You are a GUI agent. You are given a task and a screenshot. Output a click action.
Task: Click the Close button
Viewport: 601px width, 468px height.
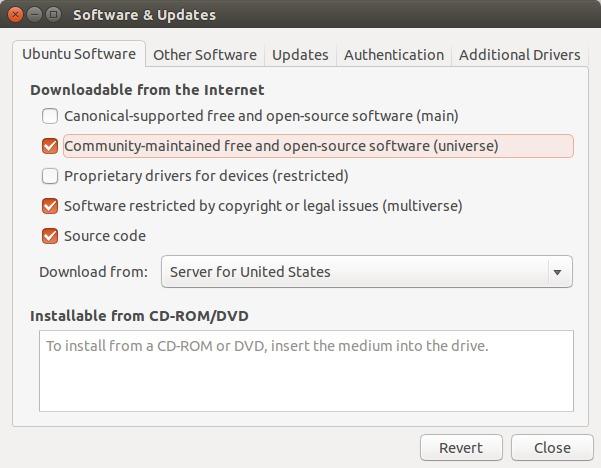[x=552, y=448]
